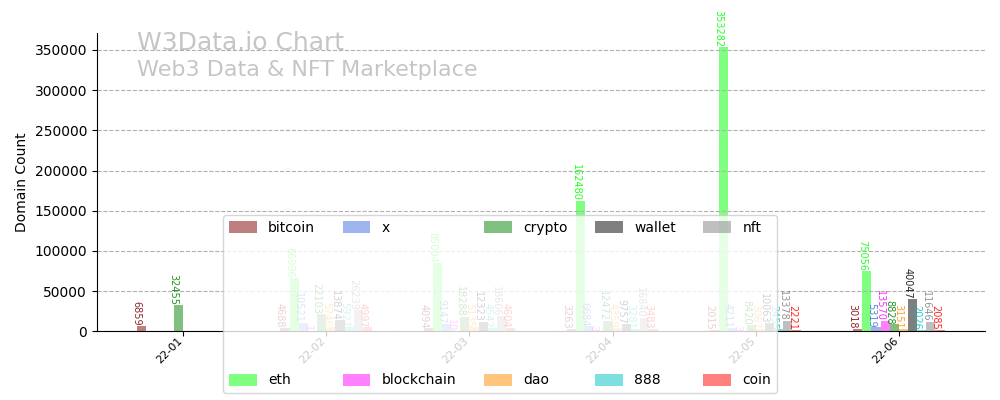Image resolution: width=1000 pixels, height=400 pixels.
Task: Click the green crypto bar at 22-01
Action: click(178, 318)
